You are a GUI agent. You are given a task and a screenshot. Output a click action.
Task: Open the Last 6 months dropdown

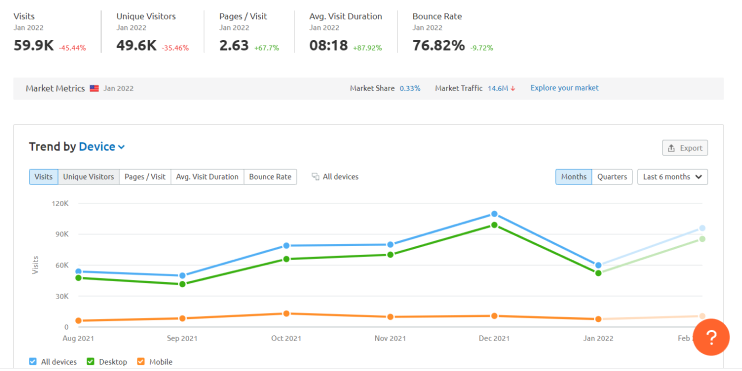coord(672,177)
